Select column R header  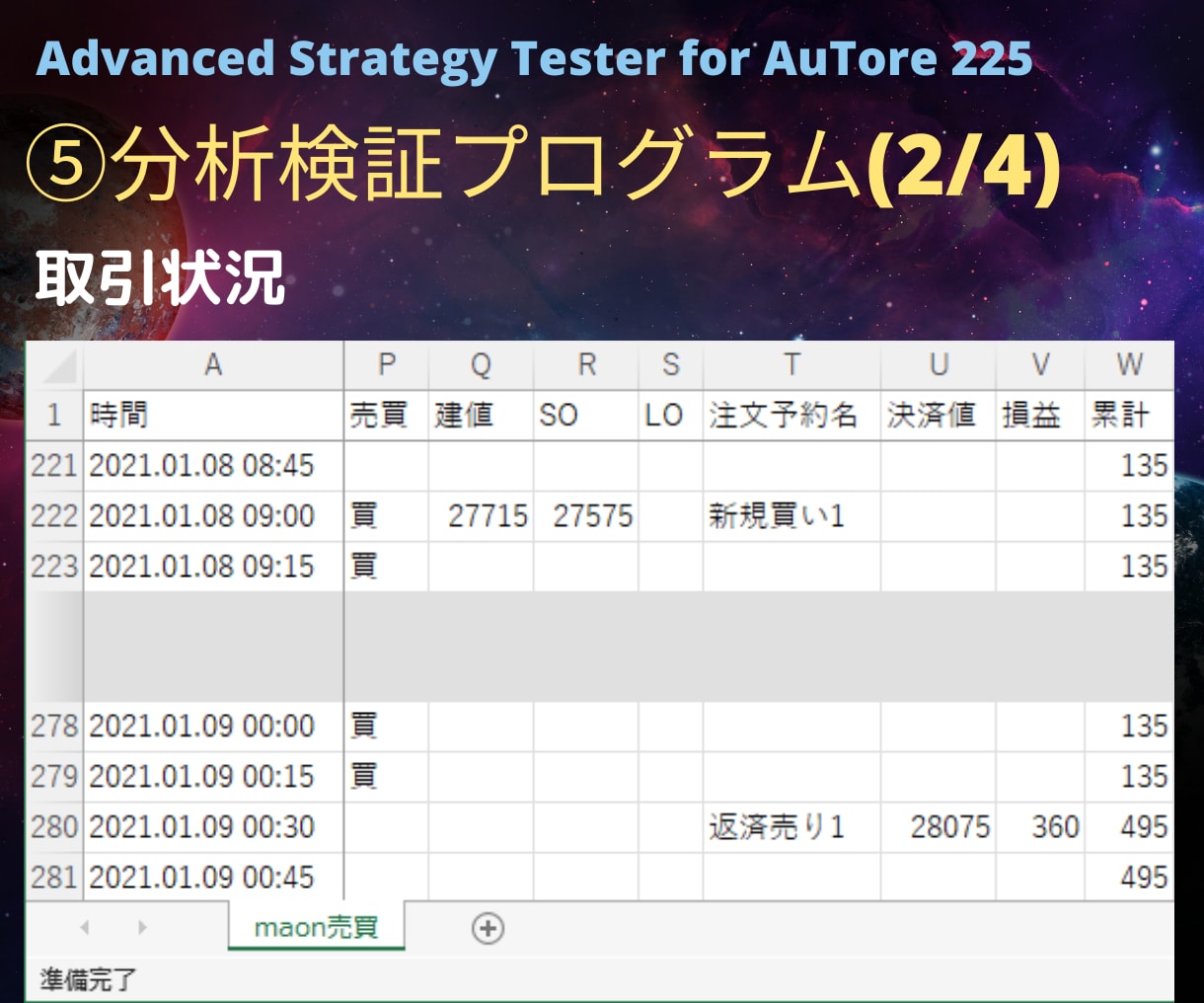(x=586, y=366)
